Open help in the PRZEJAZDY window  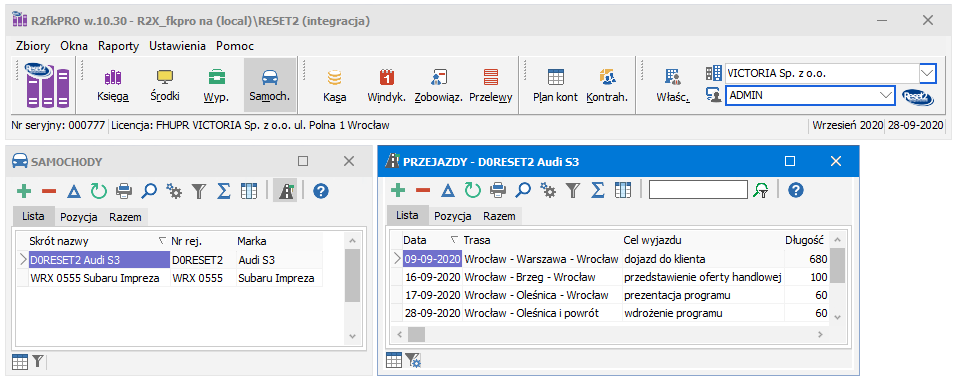[x=795, y=191]
